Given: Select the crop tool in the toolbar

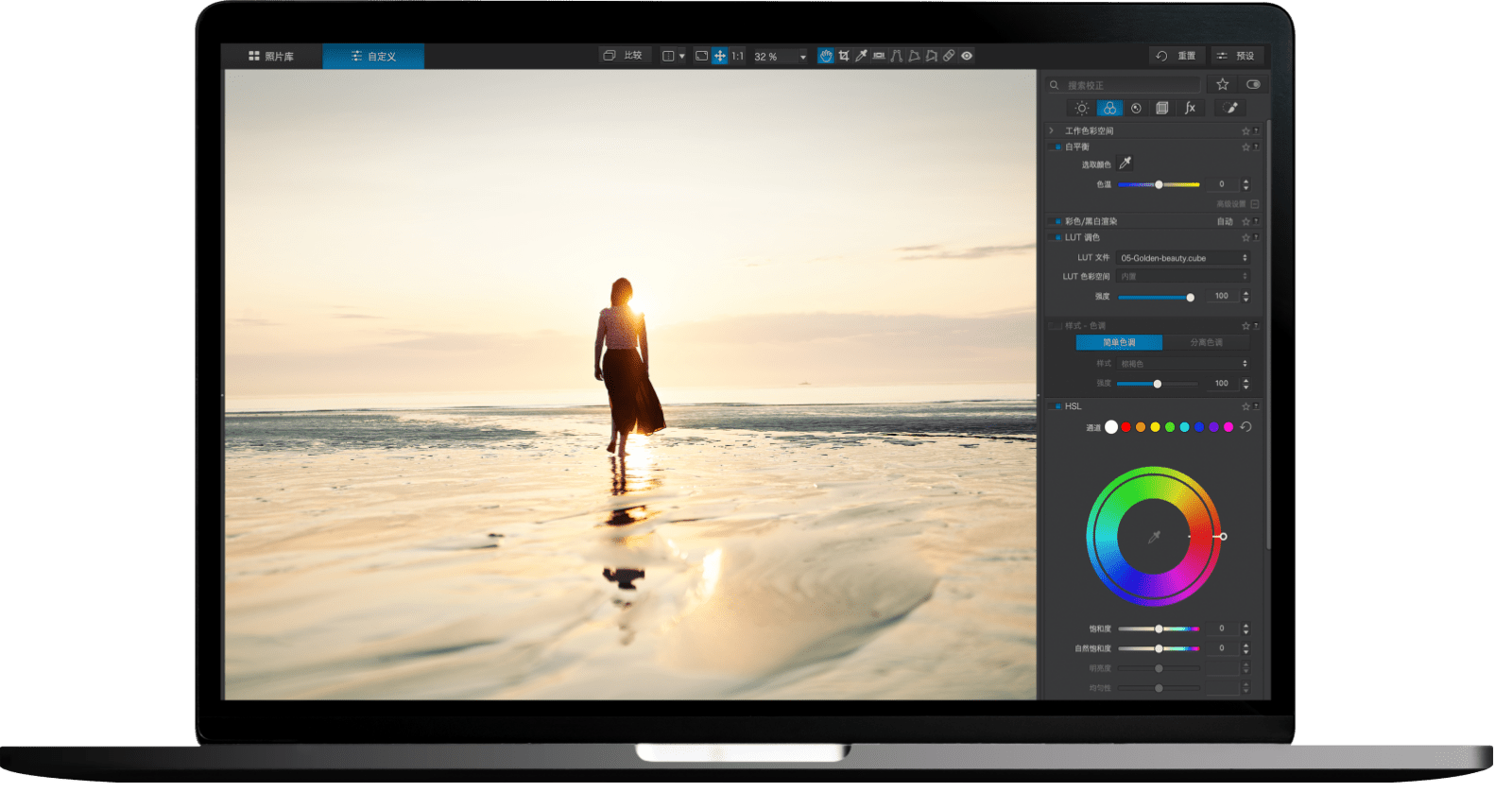Looking at the screenshot, I should [844, 56].
